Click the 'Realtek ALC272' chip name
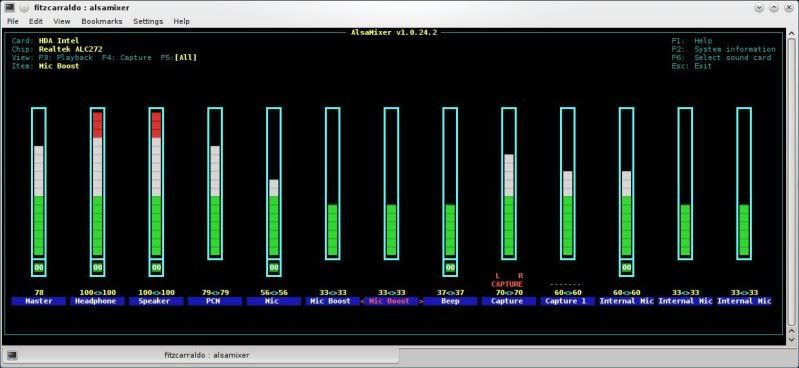799x368 pixels. coord(70,49)
